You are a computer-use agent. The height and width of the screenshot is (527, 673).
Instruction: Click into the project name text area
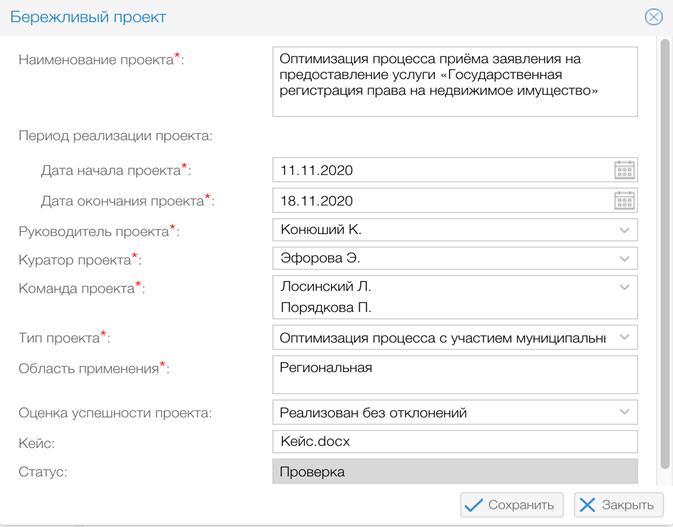click(x=454, y=82)
